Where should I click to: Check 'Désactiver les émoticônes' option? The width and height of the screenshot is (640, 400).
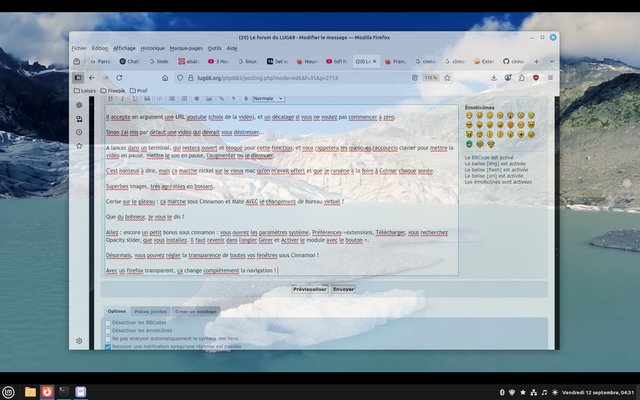tap(108, 331)
